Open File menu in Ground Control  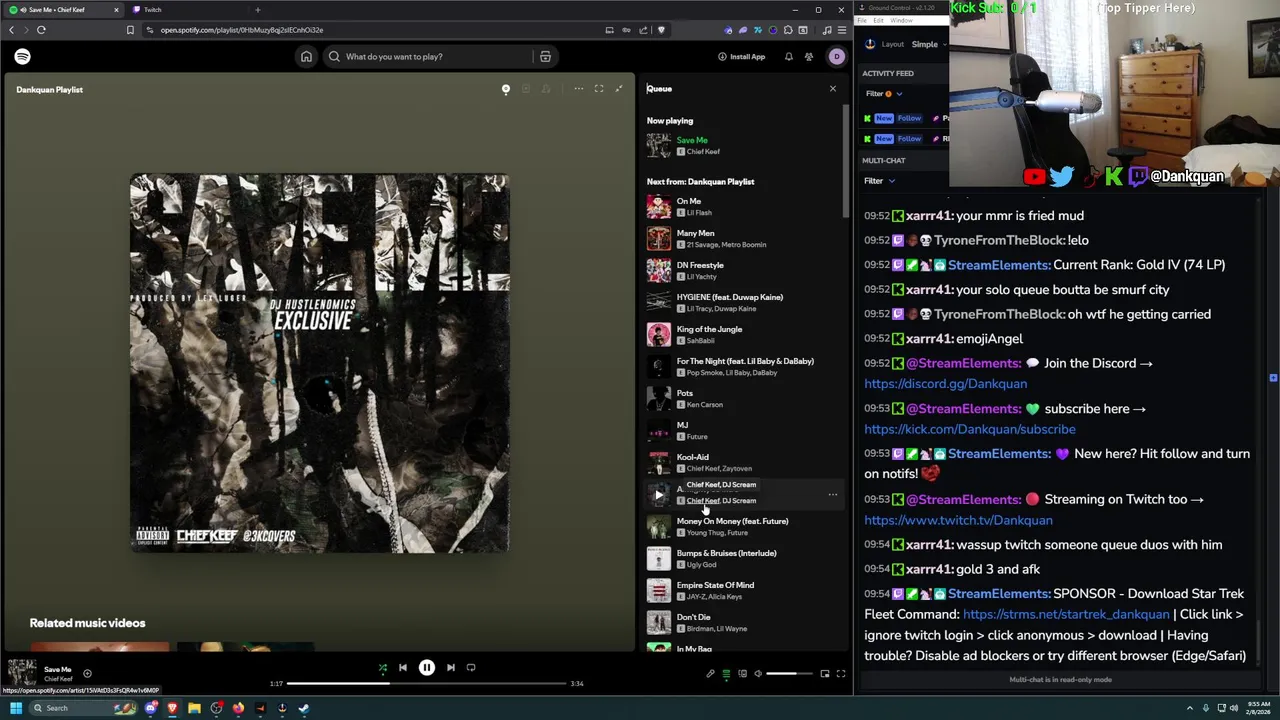click(863, 20)
